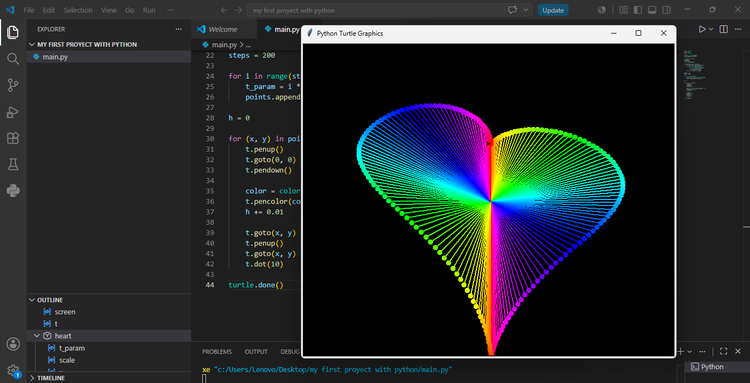Switch to the PROBLEMS panel tab
The height and width of the screenshot is (383, 750).
coord(217,351)
